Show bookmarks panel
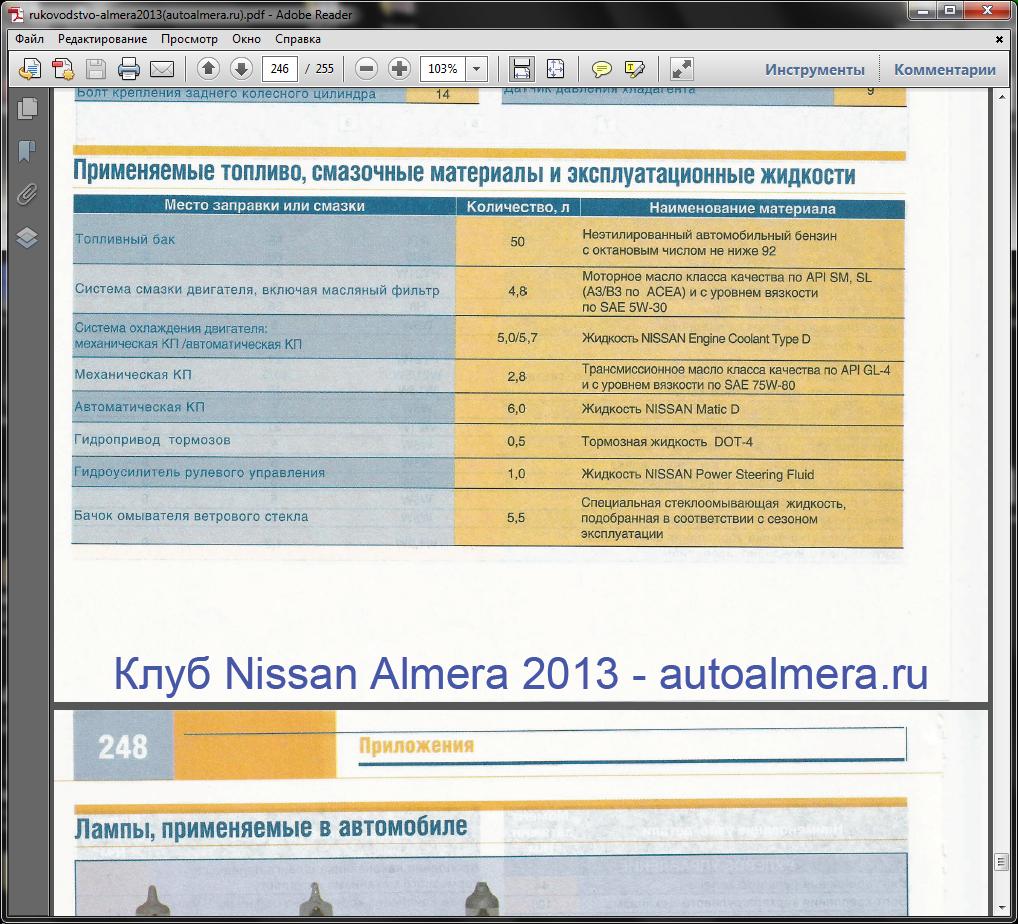The image size is (1018, 924). tap(27, 151)
